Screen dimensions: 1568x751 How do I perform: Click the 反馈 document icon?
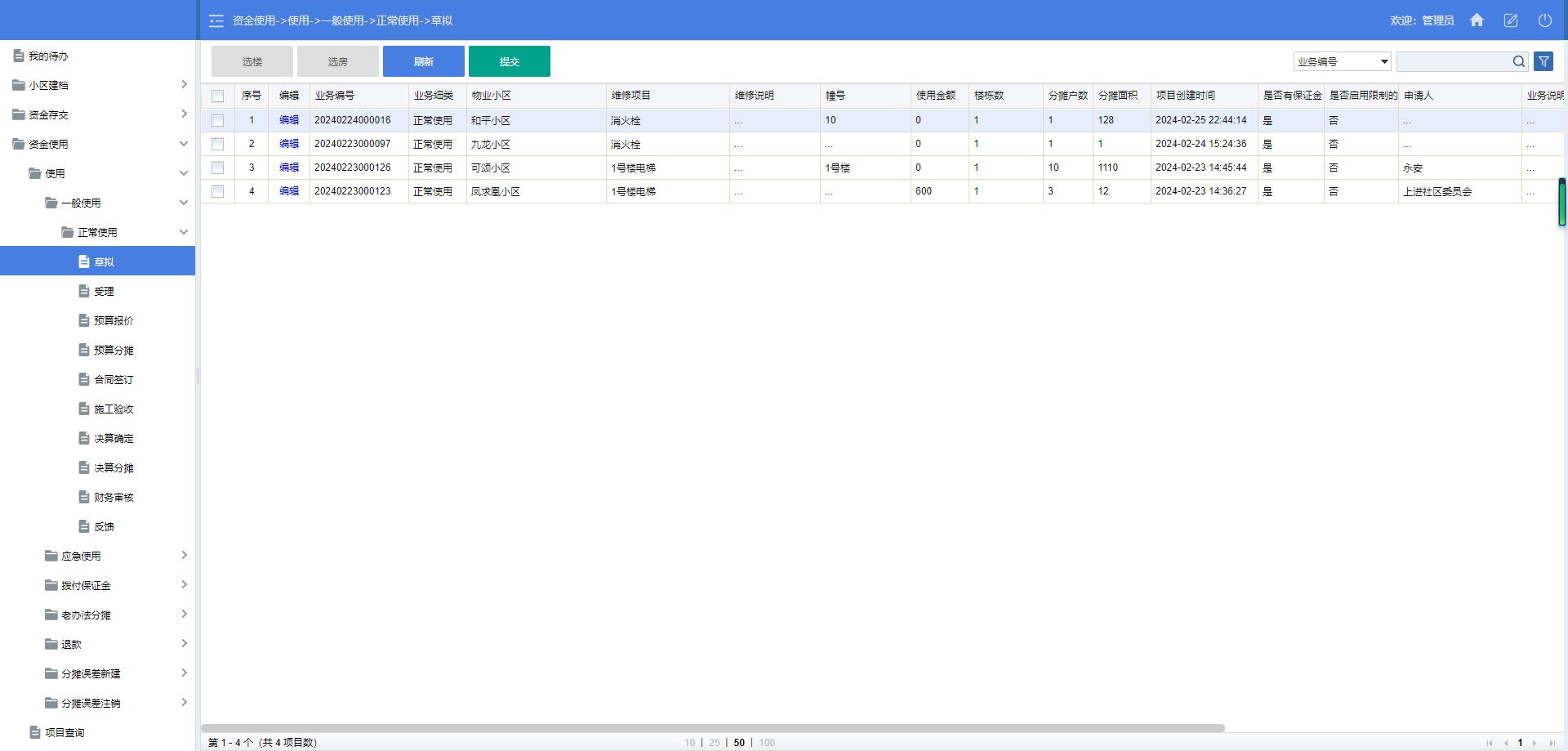[x=84, y=526]
